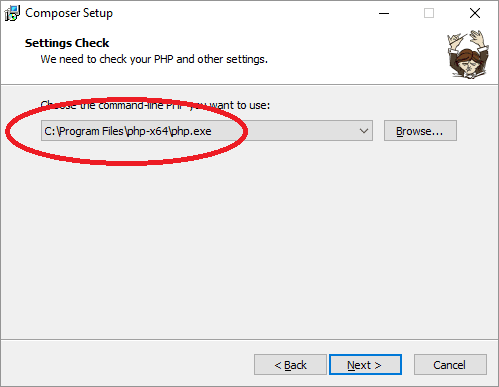Viewport: 499px width, 387px height.
Task: Close the Composer Setup dialog with X
Action: pos(475,13)
